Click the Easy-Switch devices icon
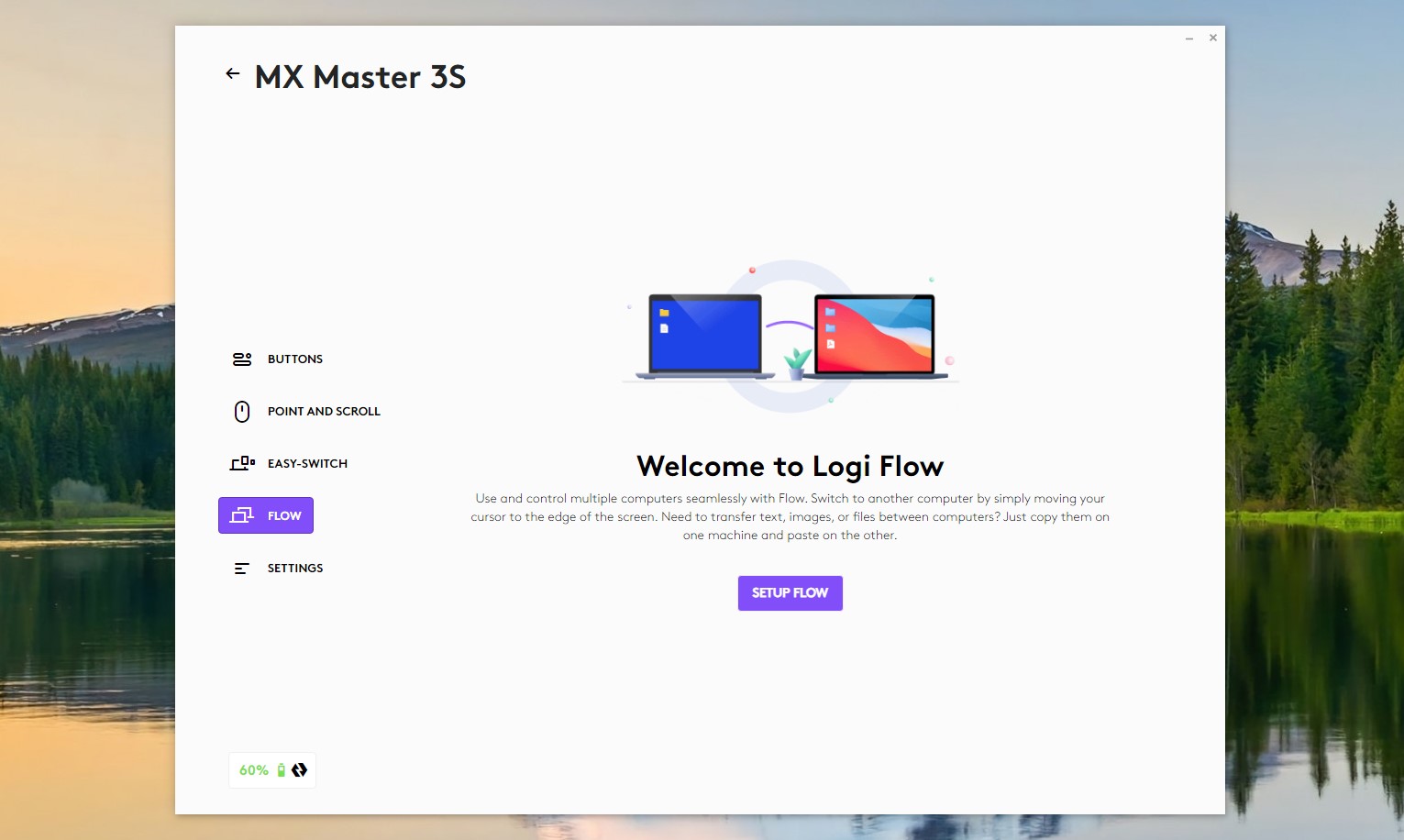Viewport: 1404px width, 840px height. (x=242, y=463)
